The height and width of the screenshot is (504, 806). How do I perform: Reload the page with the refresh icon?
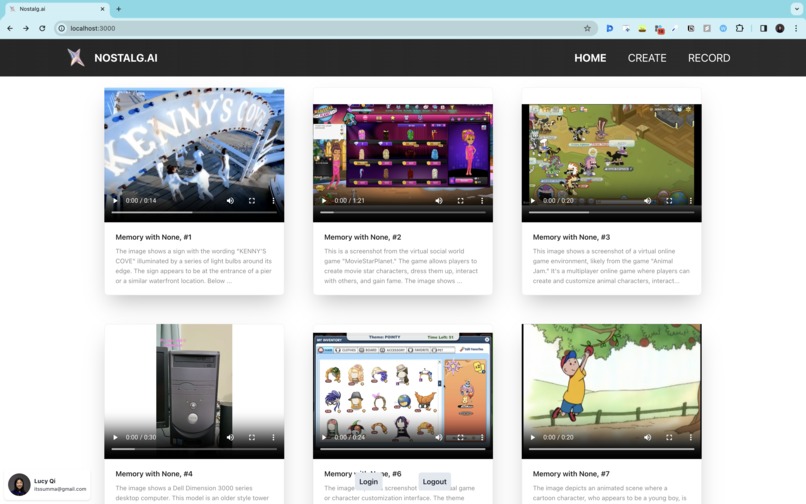click(x=42, y=28)
